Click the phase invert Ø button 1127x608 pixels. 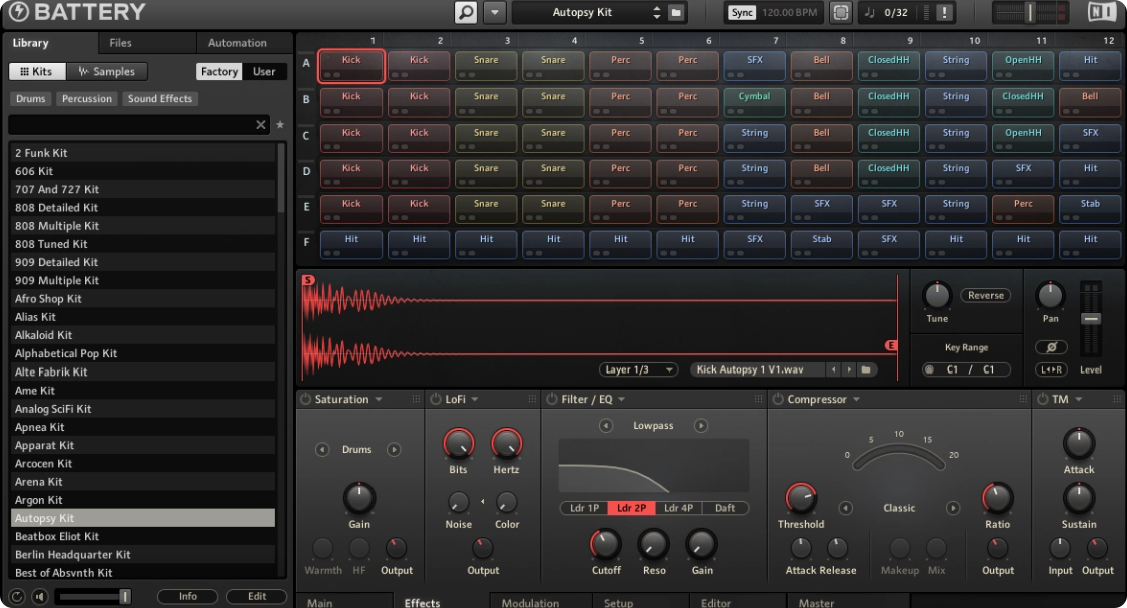(1051, 347)
